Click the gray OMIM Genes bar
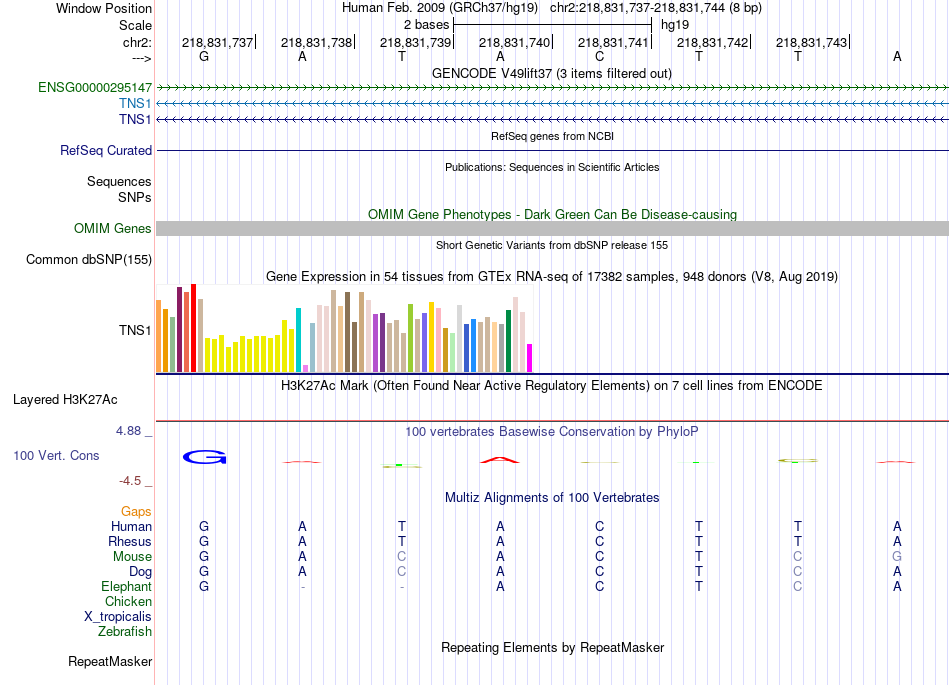 (552, 228)
